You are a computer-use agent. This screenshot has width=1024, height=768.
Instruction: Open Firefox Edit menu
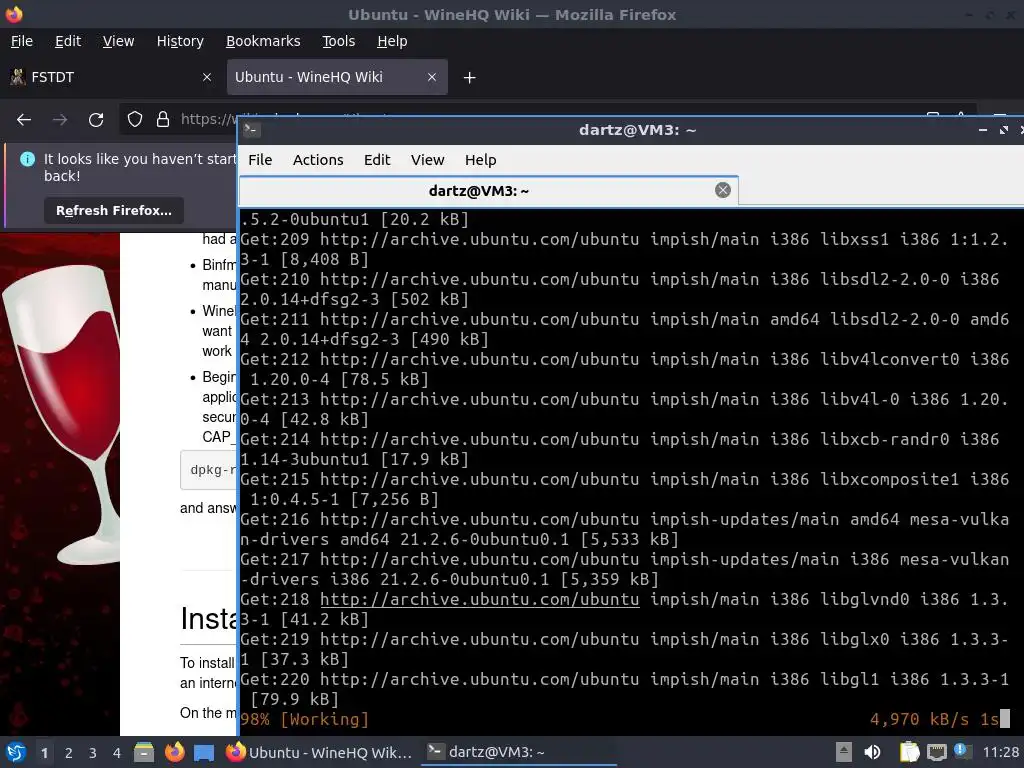pos(68,41)
